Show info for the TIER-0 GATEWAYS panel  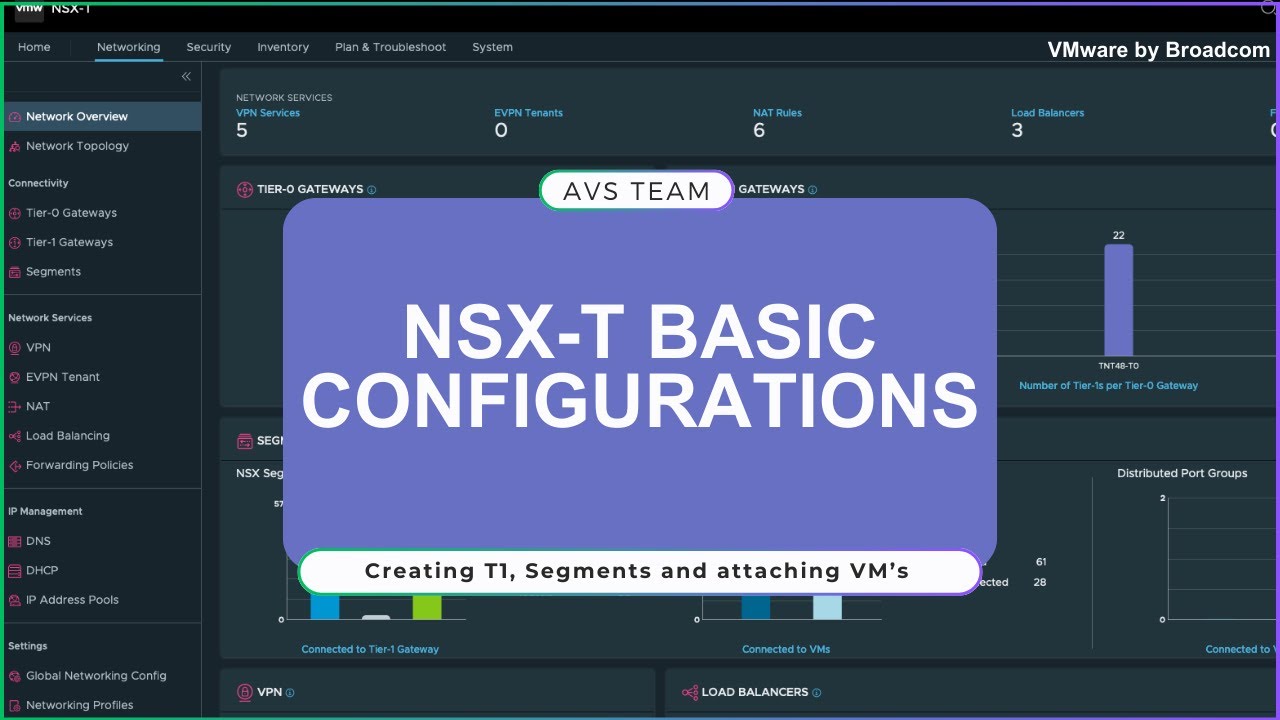(372, 190)
